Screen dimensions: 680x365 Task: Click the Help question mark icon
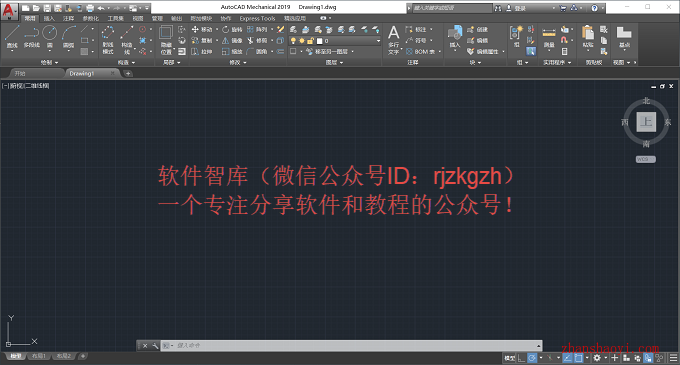[x=595, y=8]
